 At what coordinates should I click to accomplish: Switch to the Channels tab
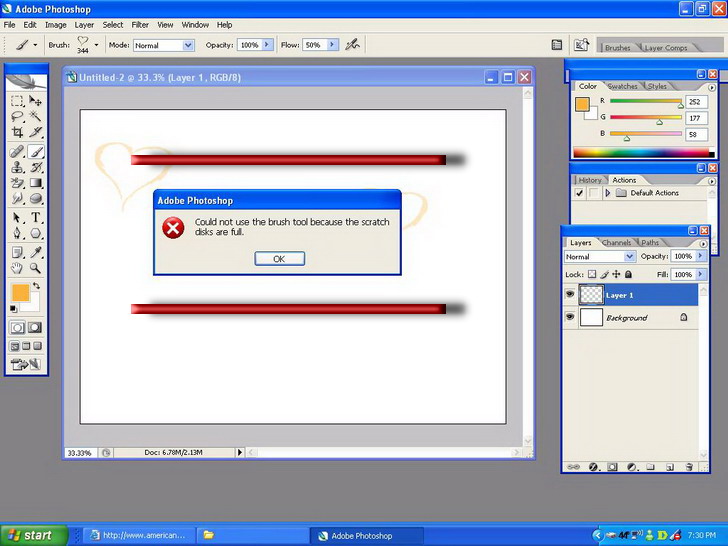click(x=616, y=243)
